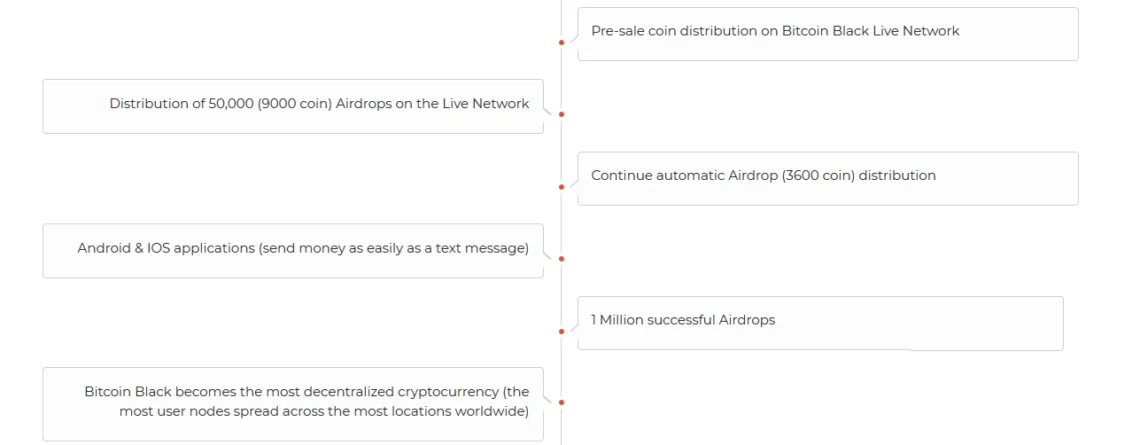
Task: Click the text 'Pre-sale coin distribution on Bitcoin Black Live Network'
Action: click(x=775, y=31)
